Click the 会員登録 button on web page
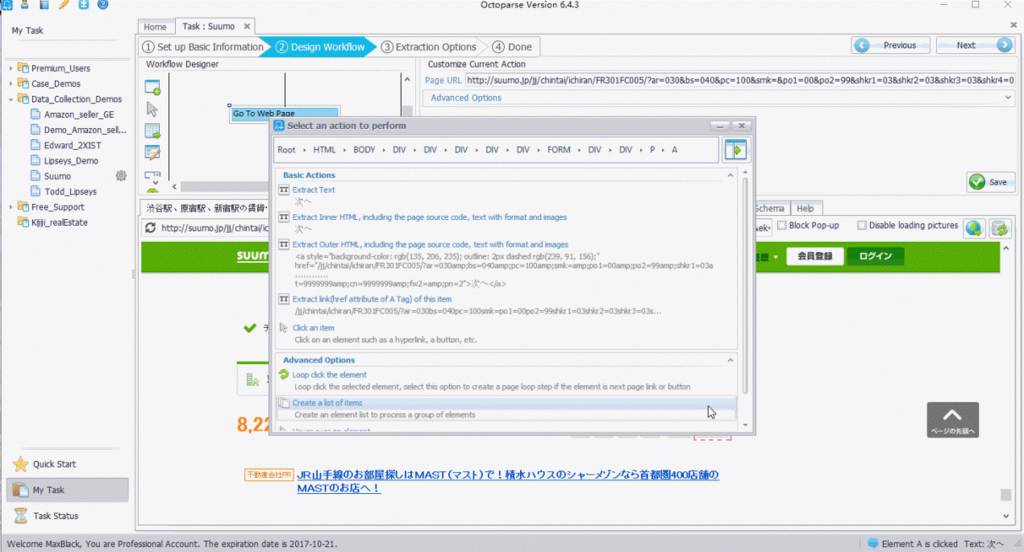 click(814, 256)
